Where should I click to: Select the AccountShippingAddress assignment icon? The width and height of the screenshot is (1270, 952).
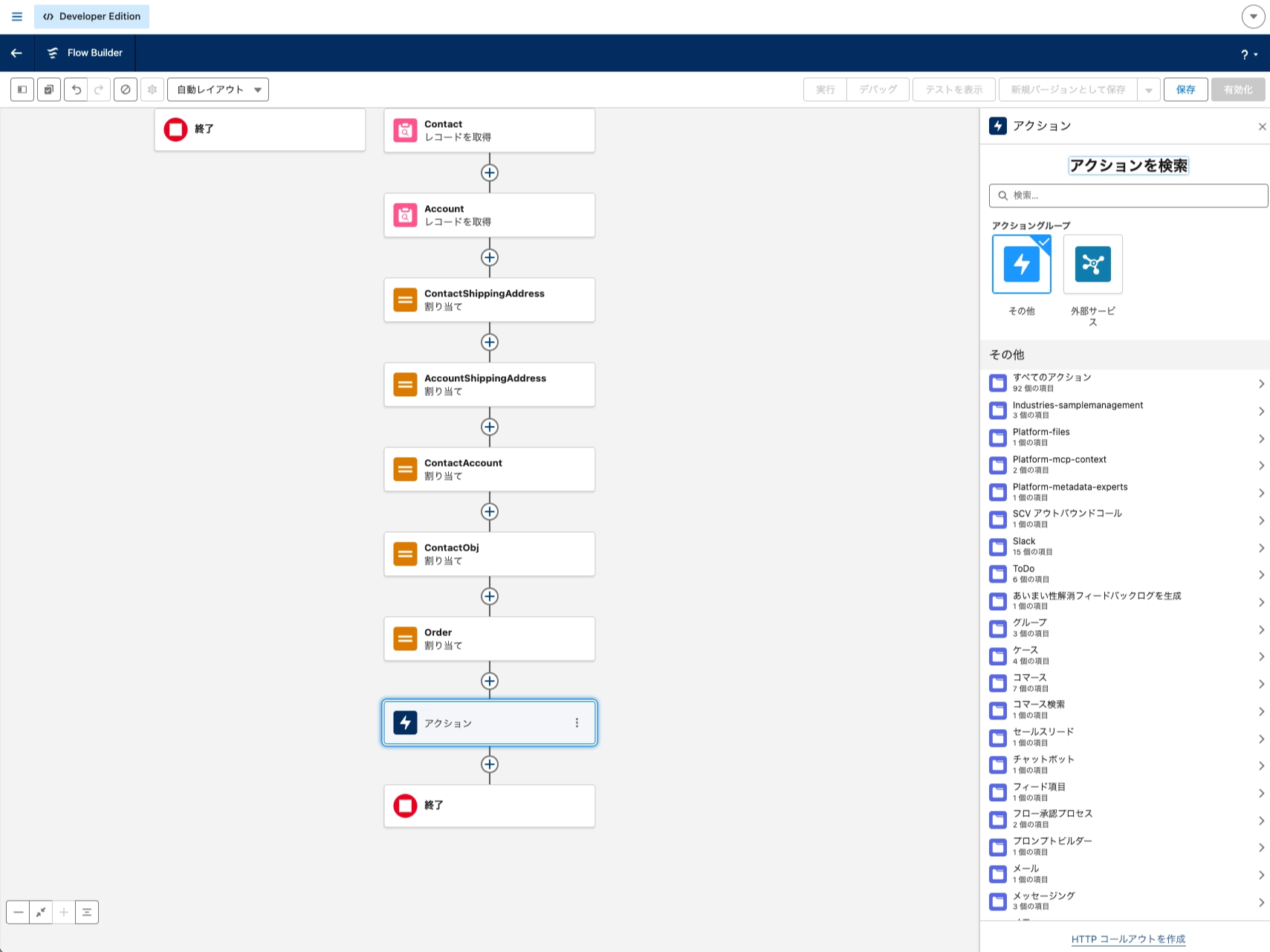(405, 385)
